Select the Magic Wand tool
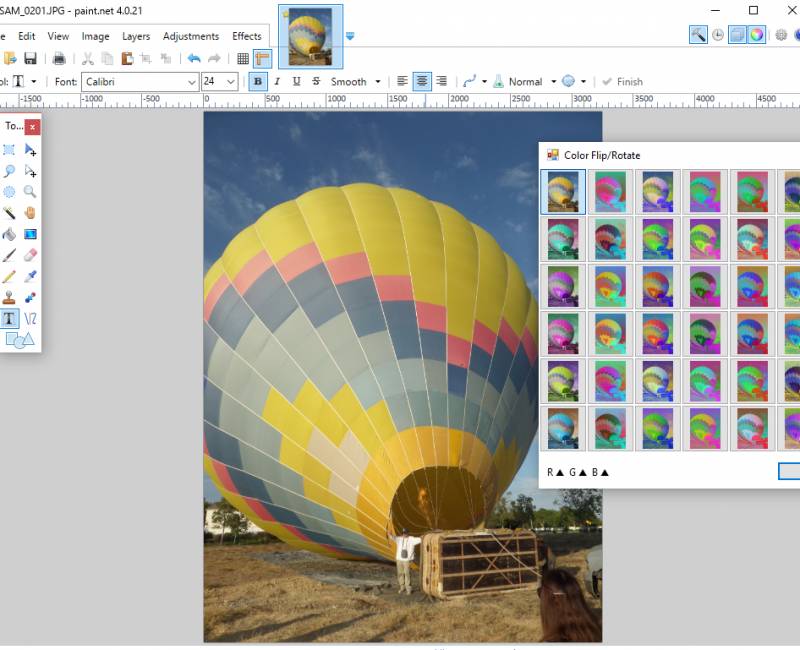Image resolution: width=800 pixels, height=650 pixels. [9, 213]
